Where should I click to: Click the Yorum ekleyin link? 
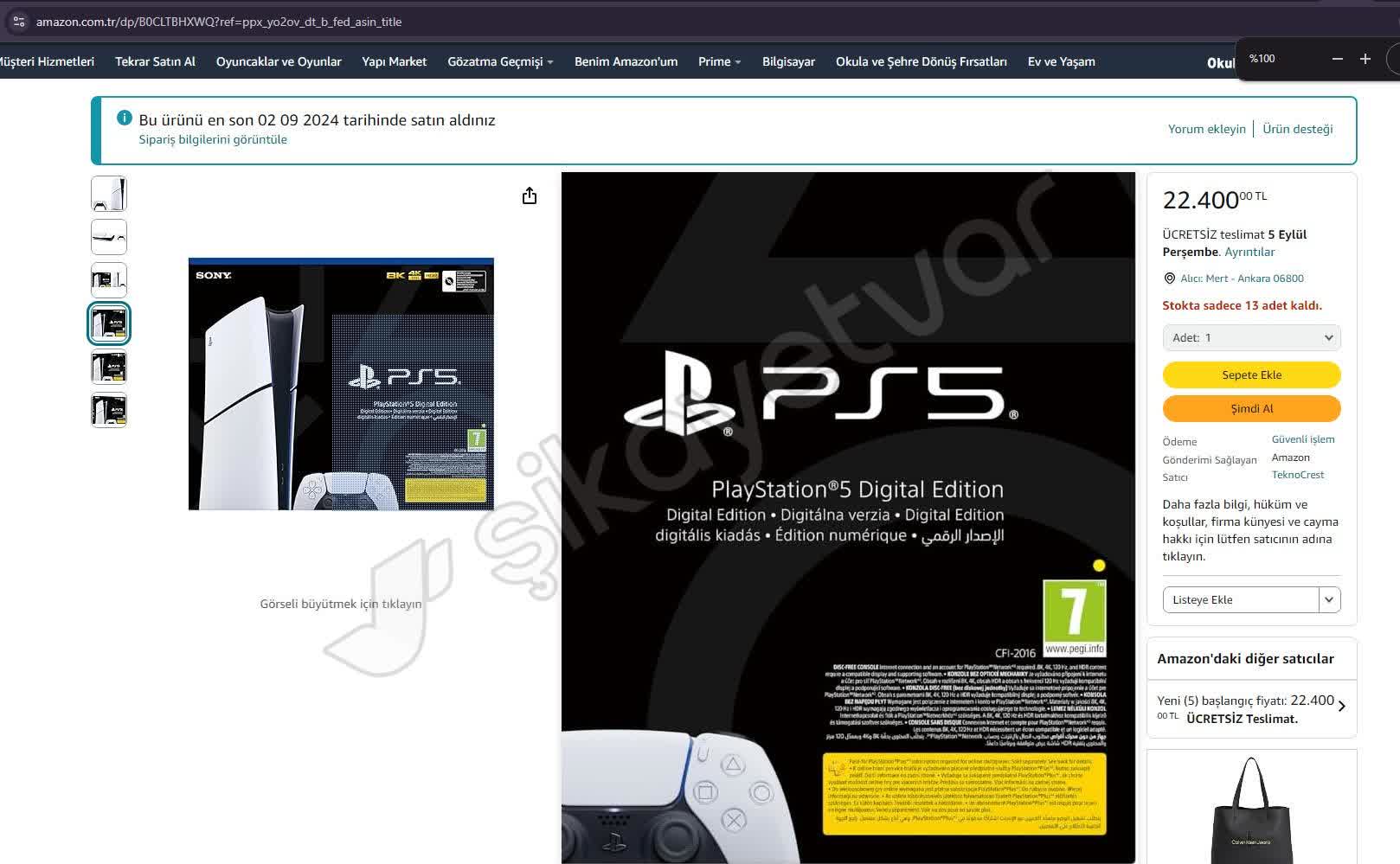[1206, 128]
